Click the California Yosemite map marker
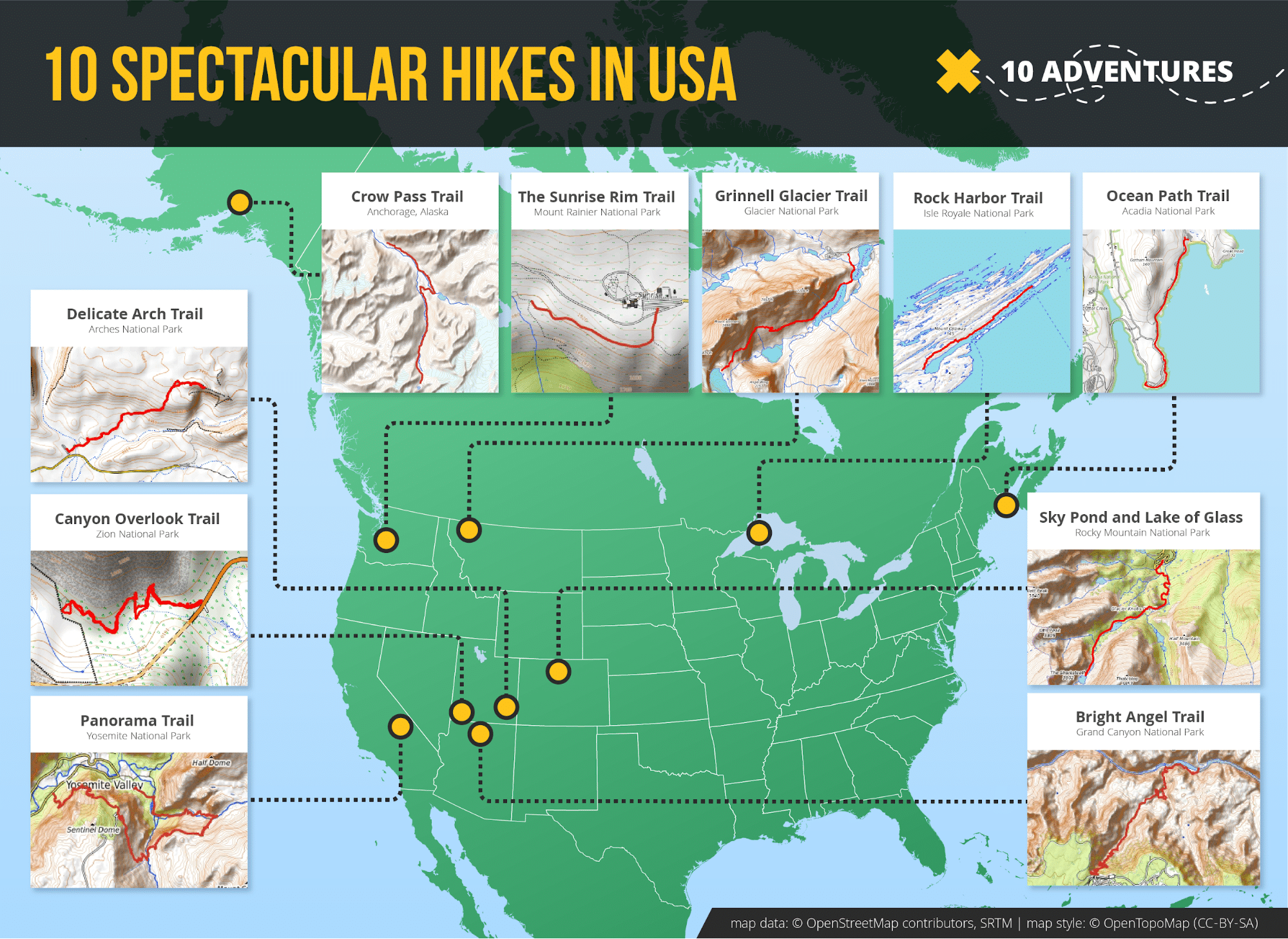1288x939 pixels. coord(400,727)
